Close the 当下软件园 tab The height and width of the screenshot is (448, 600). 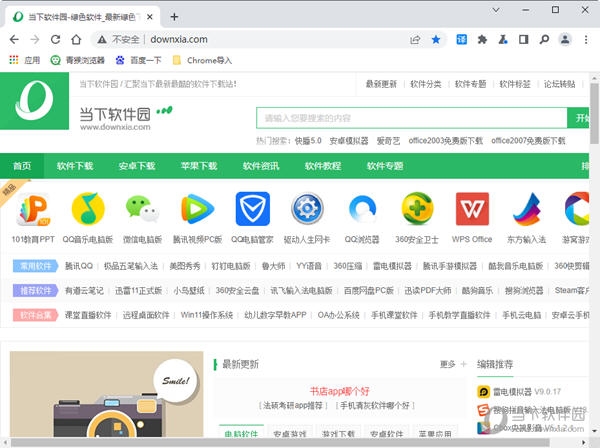(x=150, y=17)
